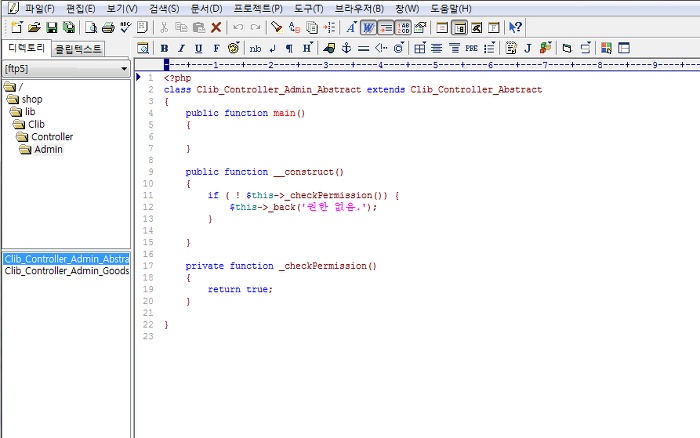Save the current file using the floppy icon

click(52, 27)
